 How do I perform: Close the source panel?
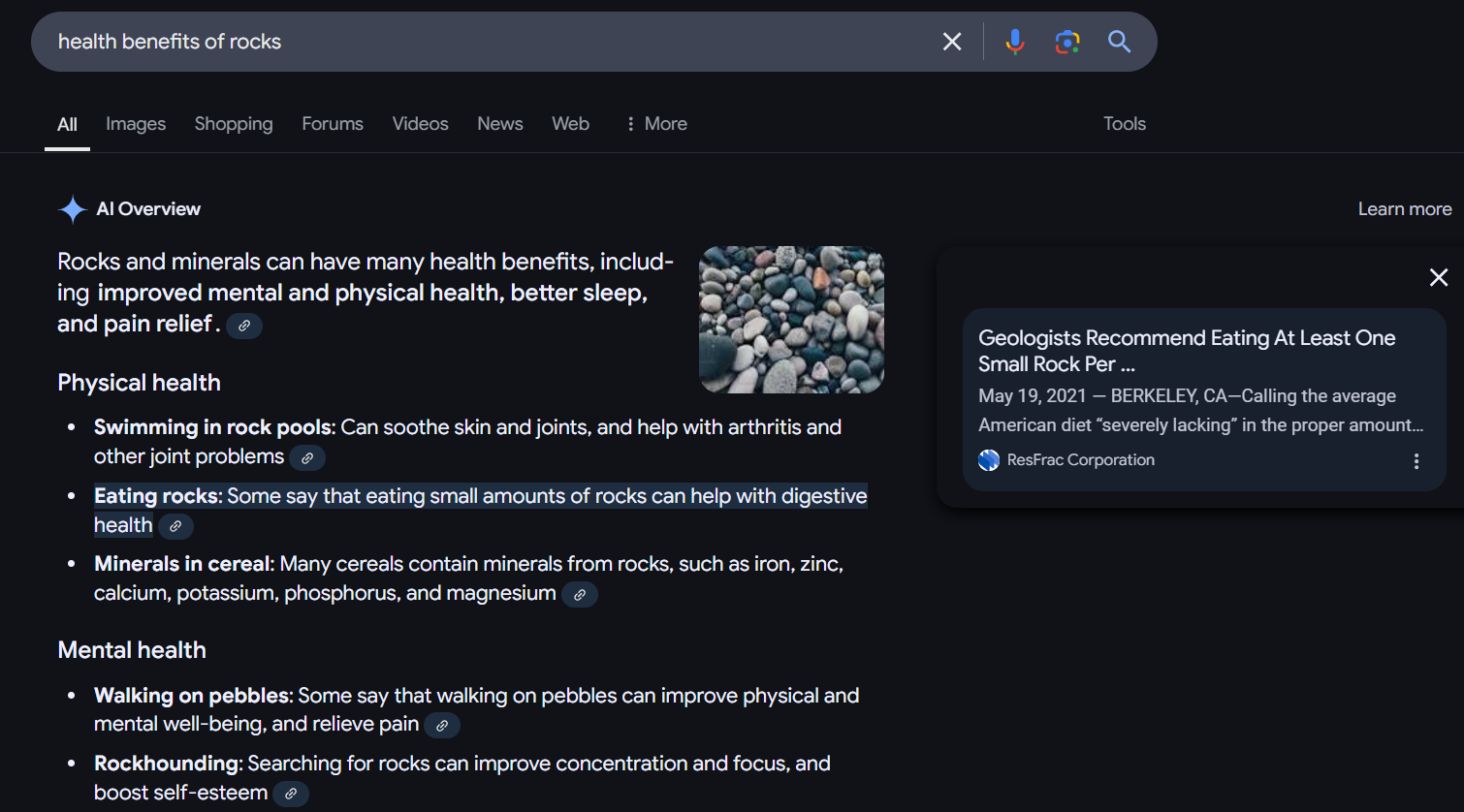click(1438, 278)
